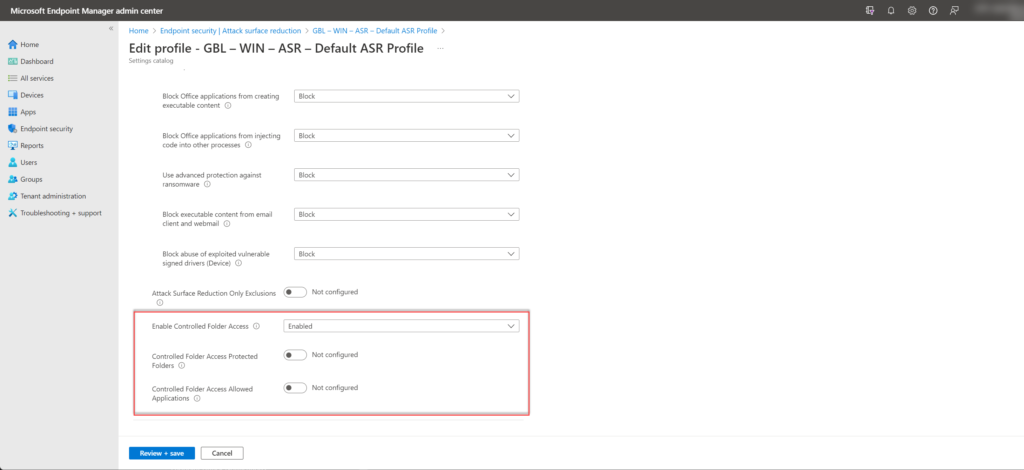Click the Settings catalog subtitle text
The width and height of the screenshot is (1024, 470).
point(151,61)
